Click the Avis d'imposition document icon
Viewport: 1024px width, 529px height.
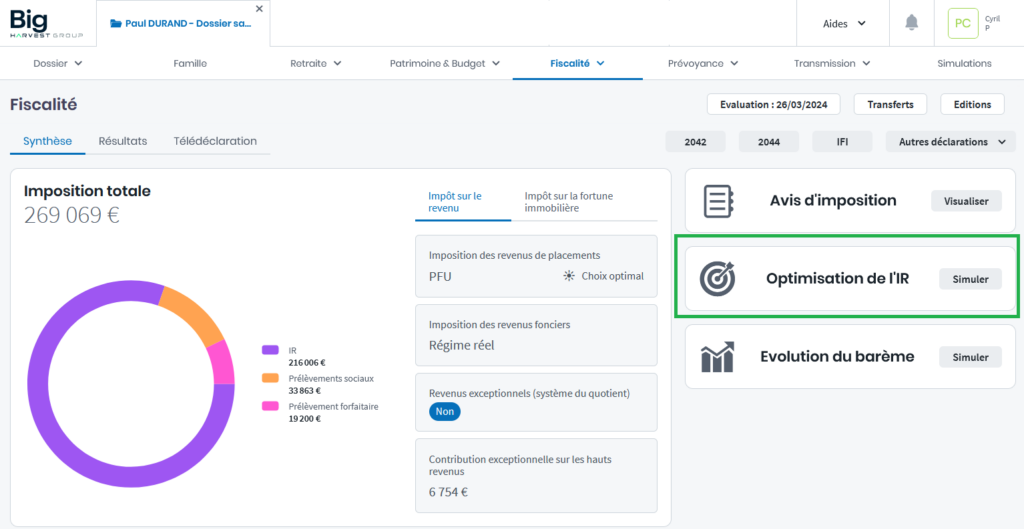(x=719, y=201)
